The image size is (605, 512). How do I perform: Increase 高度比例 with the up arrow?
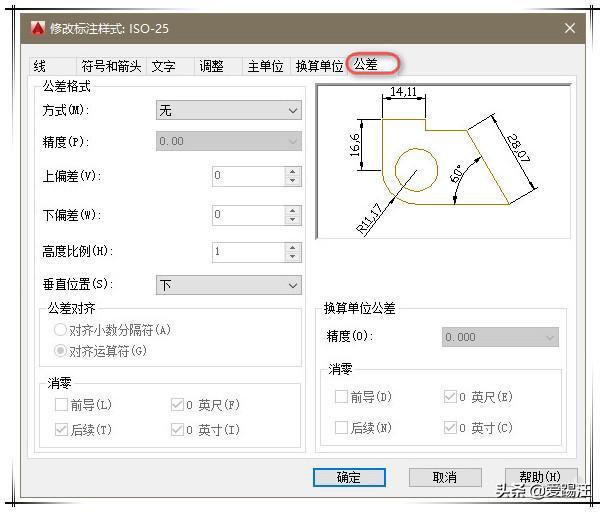coord(293,247)
